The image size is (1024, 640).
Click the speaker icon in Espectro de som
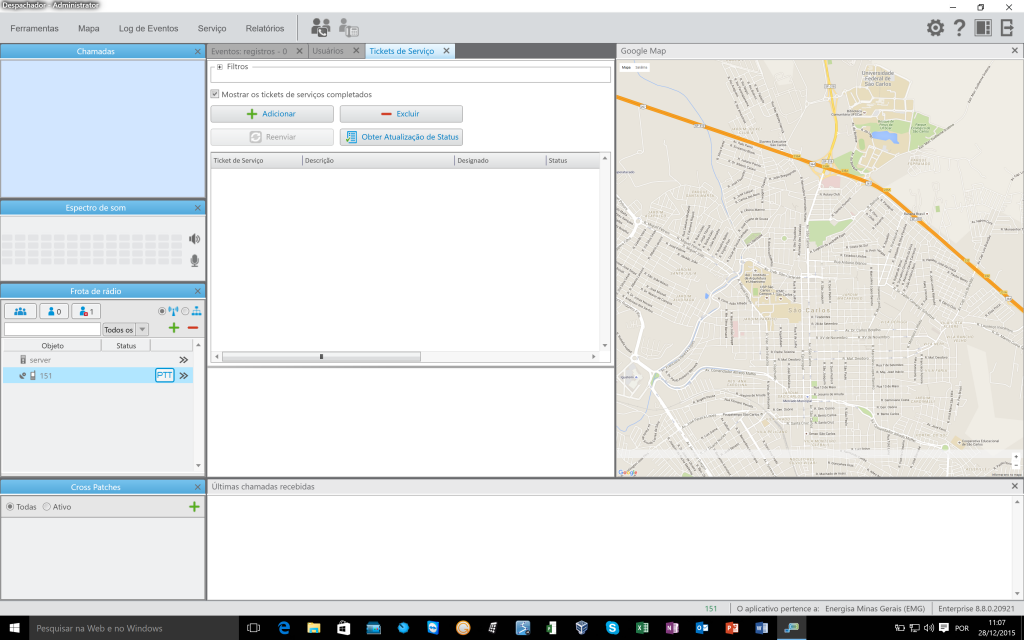tap(194, 239)
